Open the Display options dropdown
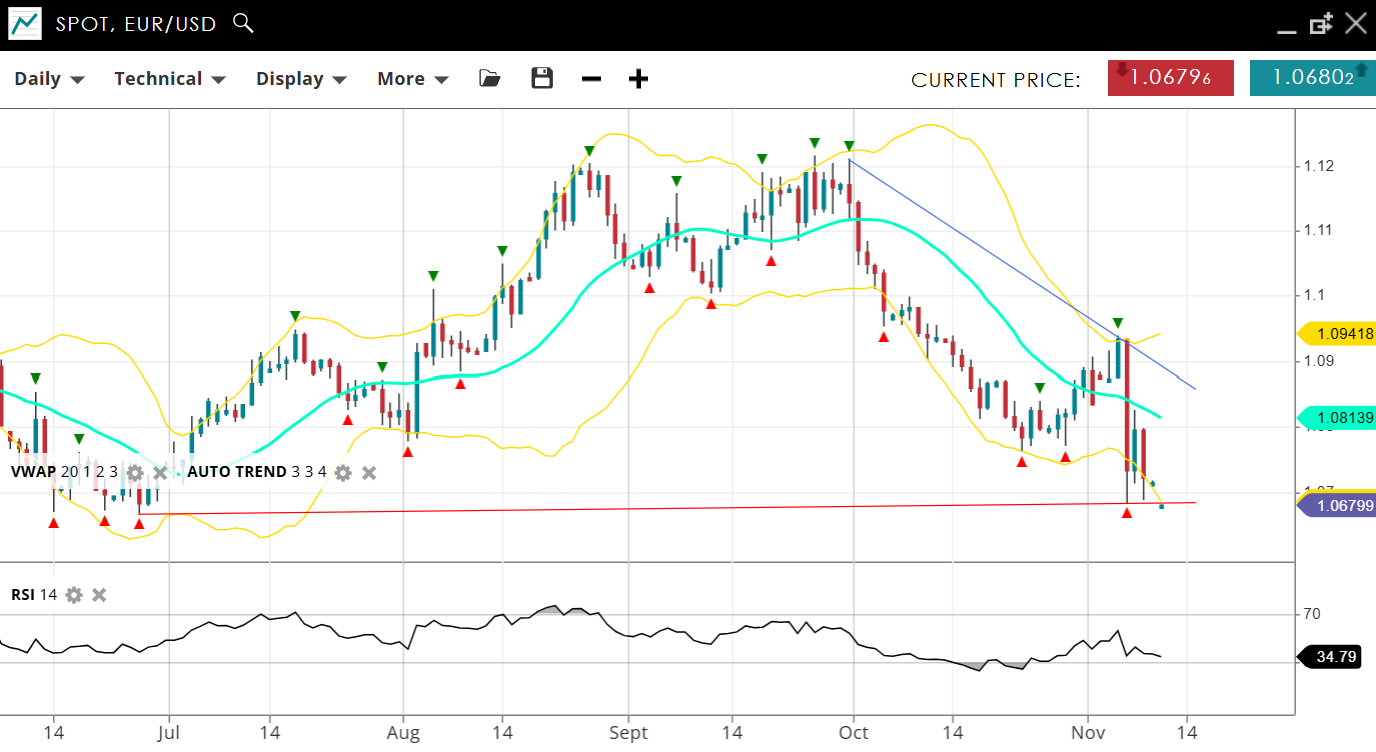This screenshot has height=752, width=1376. pos(300,79)
